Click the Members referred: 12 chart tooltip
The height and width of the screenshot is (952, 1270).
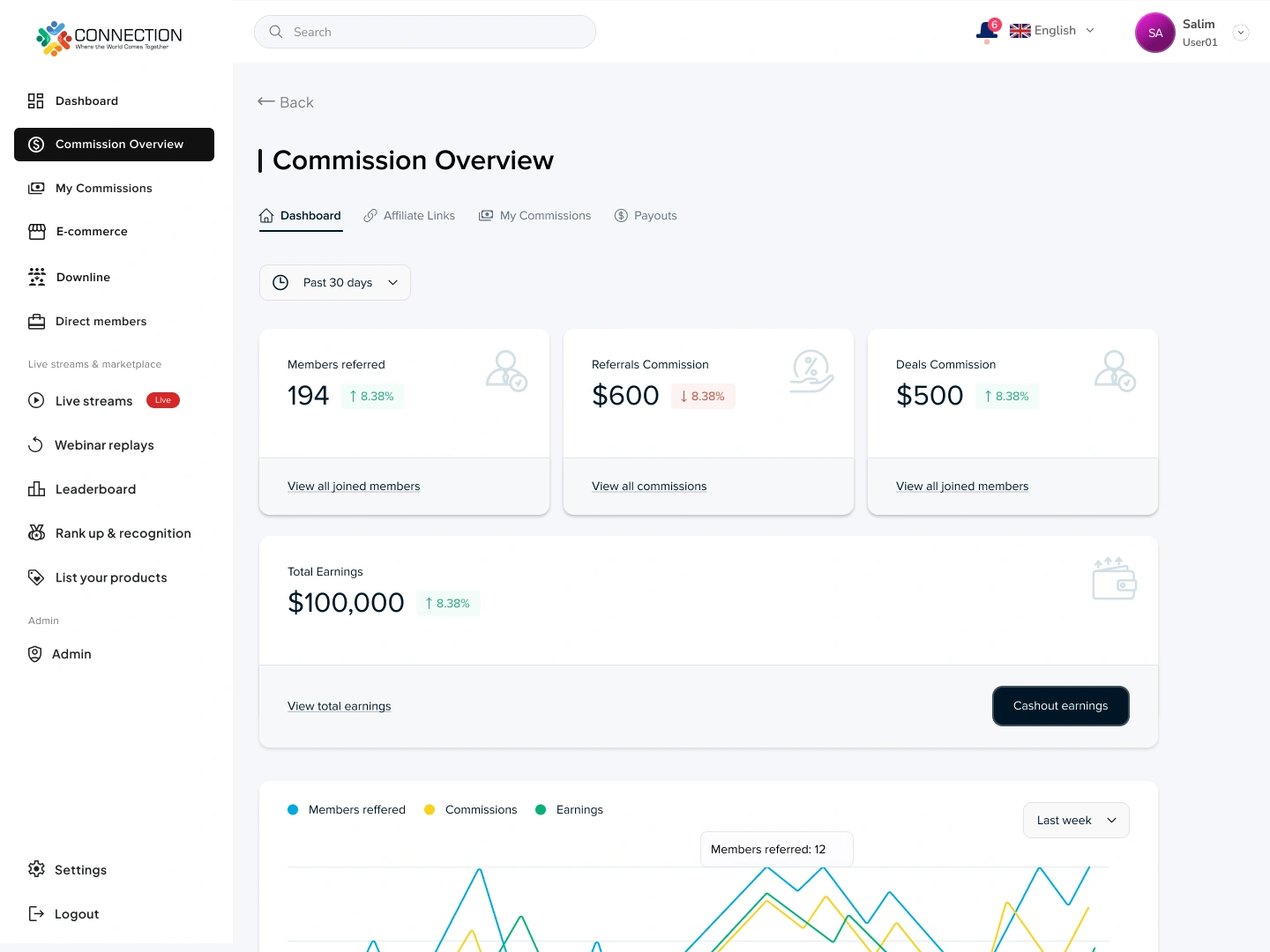[x=777, y=850]
